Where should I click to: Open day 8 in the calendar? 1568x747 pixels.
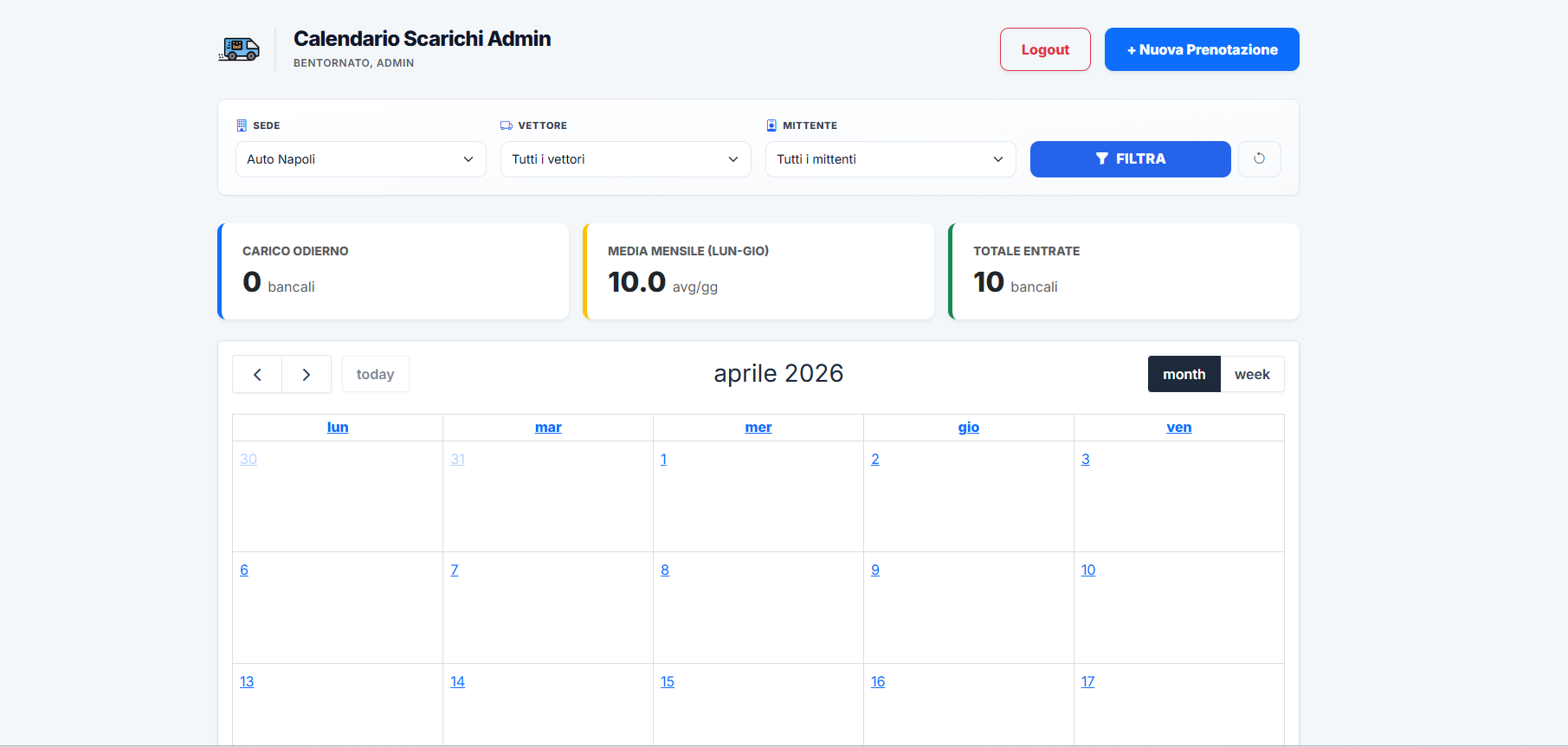pyautogui.click(x=665, y=570)
